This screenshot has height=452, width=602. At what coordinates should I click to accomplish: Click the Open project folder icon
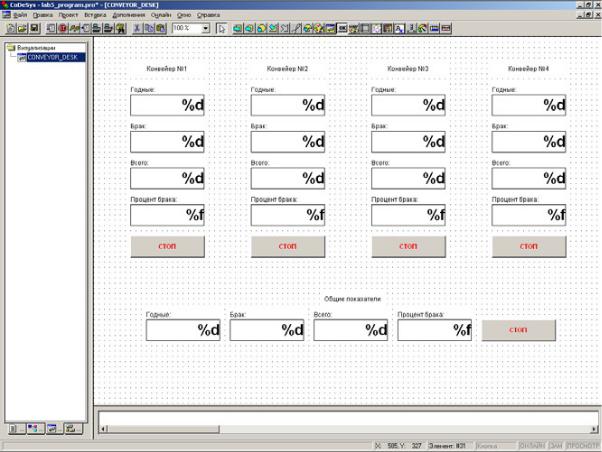tap(22, 28)
